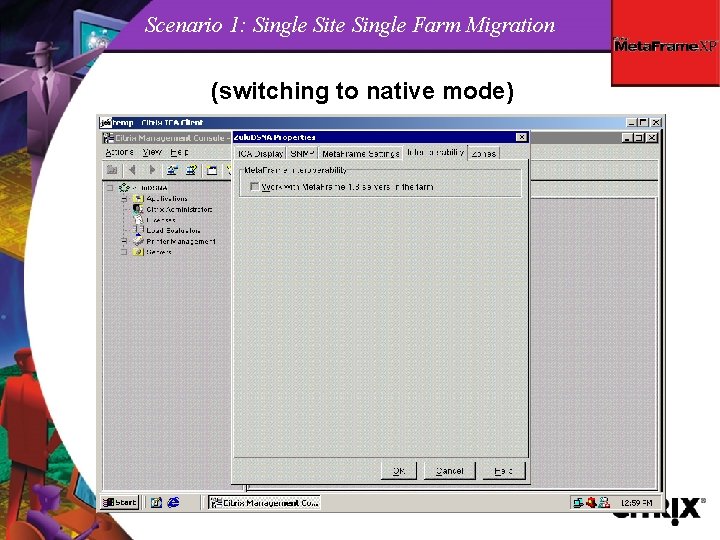Confirm the properties dialog with OK

(399, 471)
